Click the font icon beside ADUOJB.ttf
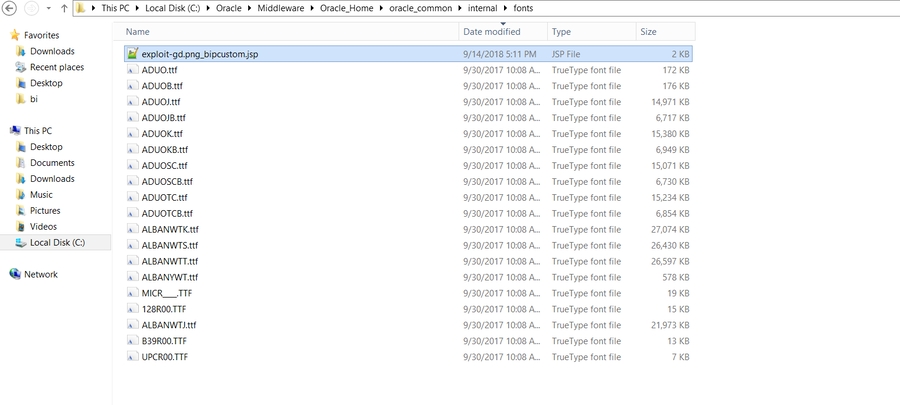Viewport: 900px width, 405px height. point(133,118)
